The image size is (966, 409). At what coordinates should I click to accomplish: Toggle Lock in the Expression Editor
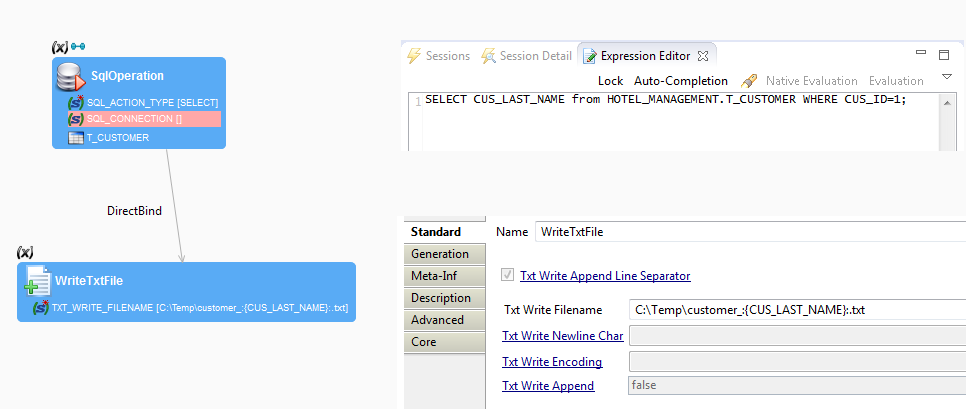(610, 80)
